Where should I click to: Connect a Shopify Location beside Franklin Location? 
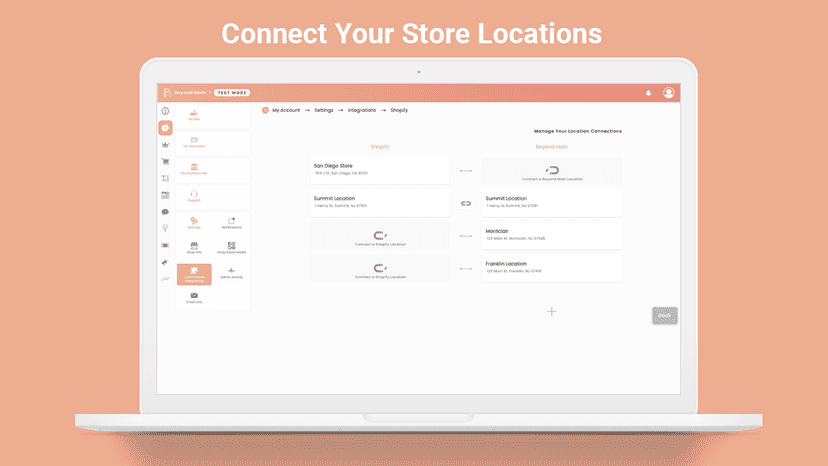pos(380,269)
